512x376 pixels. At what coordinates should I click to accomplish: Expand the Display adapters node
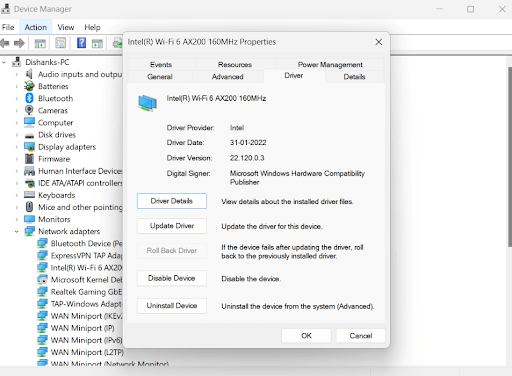pos(16,147)
